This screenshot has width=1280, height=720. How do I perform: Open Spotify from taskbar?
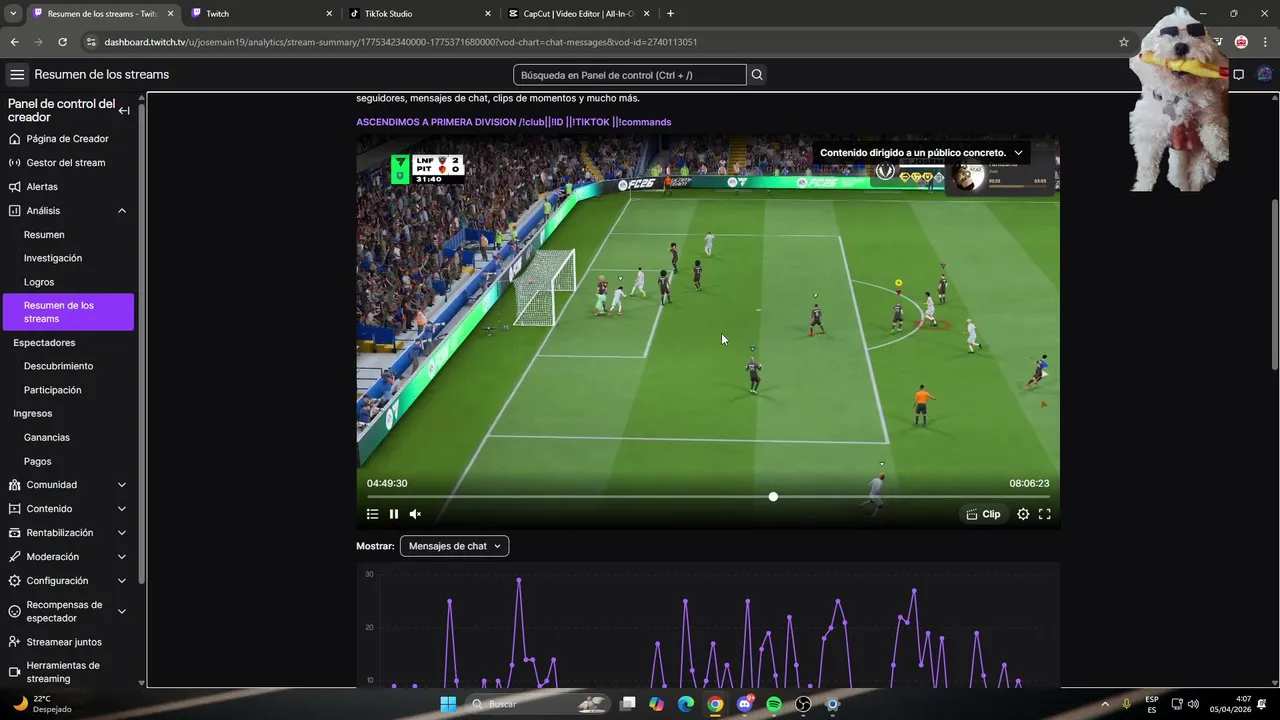click(x=774, y=704)
